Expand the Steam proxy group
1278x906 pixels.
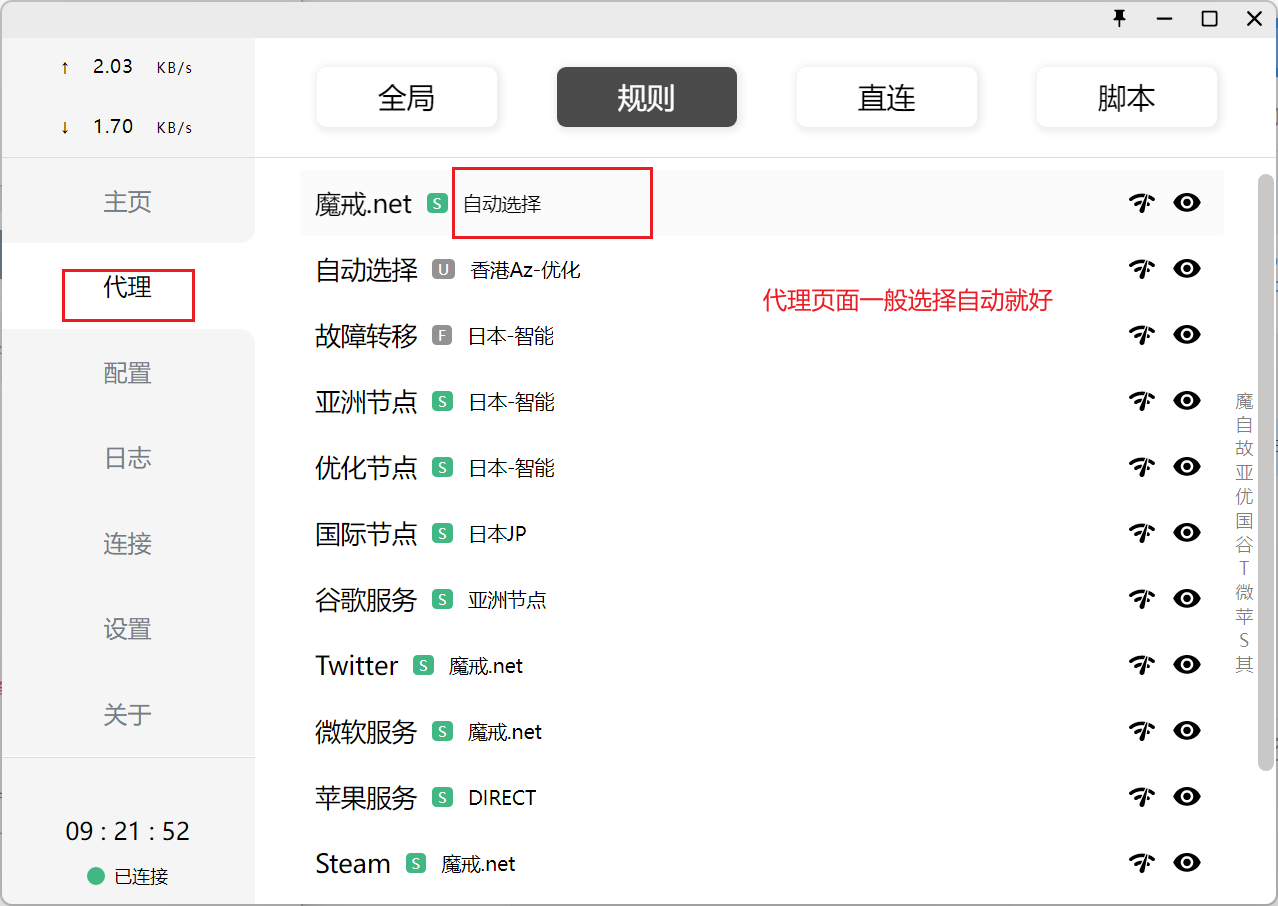click(762, 863)
